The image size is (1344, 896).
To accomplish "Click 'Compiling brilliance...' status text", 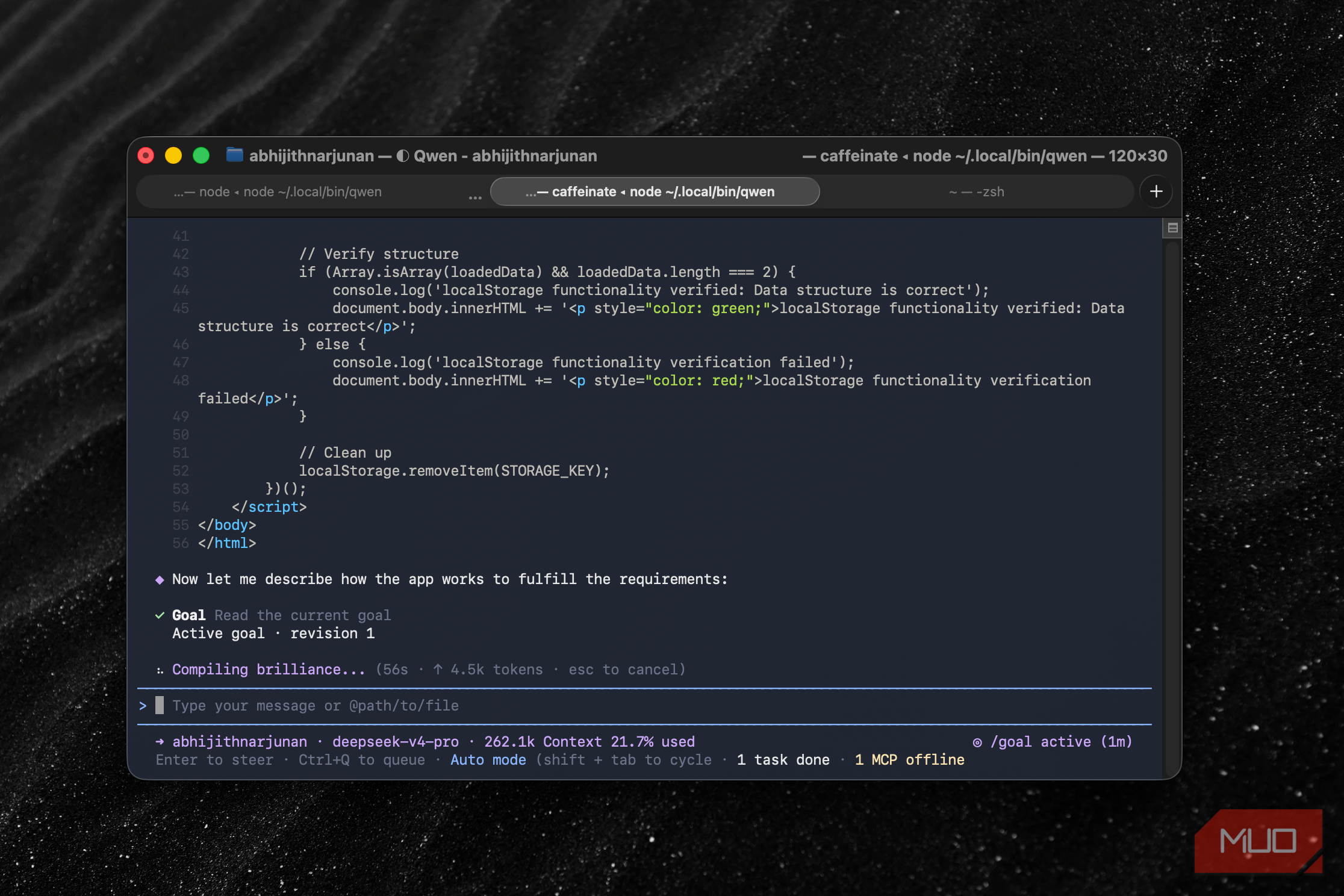I will (x=269, y=670).
